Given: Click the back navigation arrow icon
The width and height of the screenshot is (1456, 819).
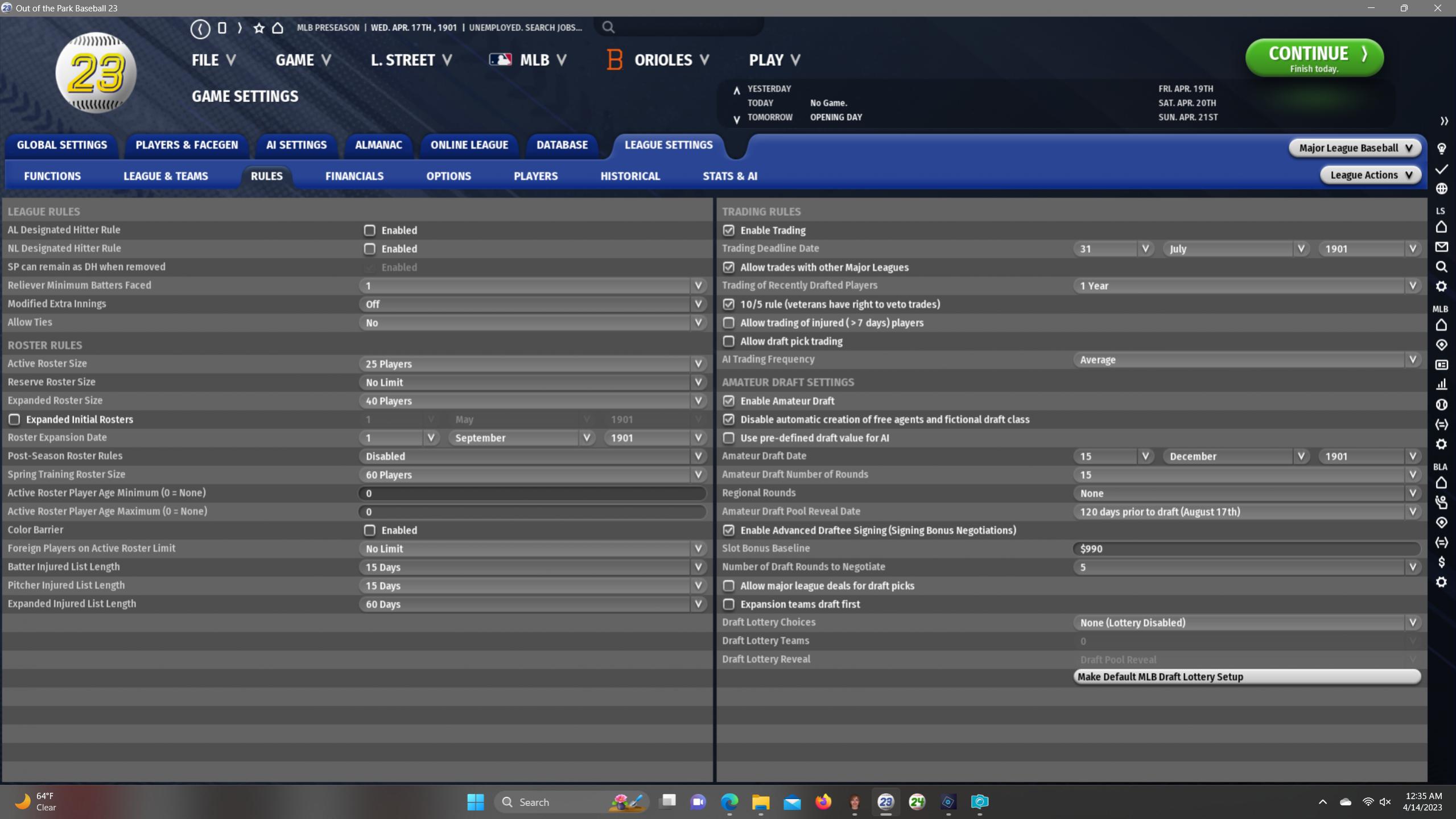Looking at the screenshot, I should [200, 28].
